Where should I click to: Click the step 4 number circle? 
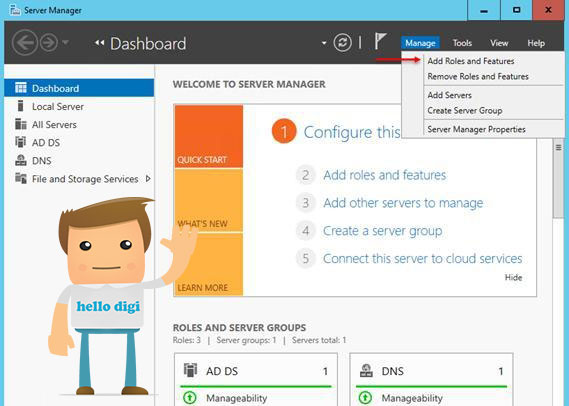tap(306, 231)
